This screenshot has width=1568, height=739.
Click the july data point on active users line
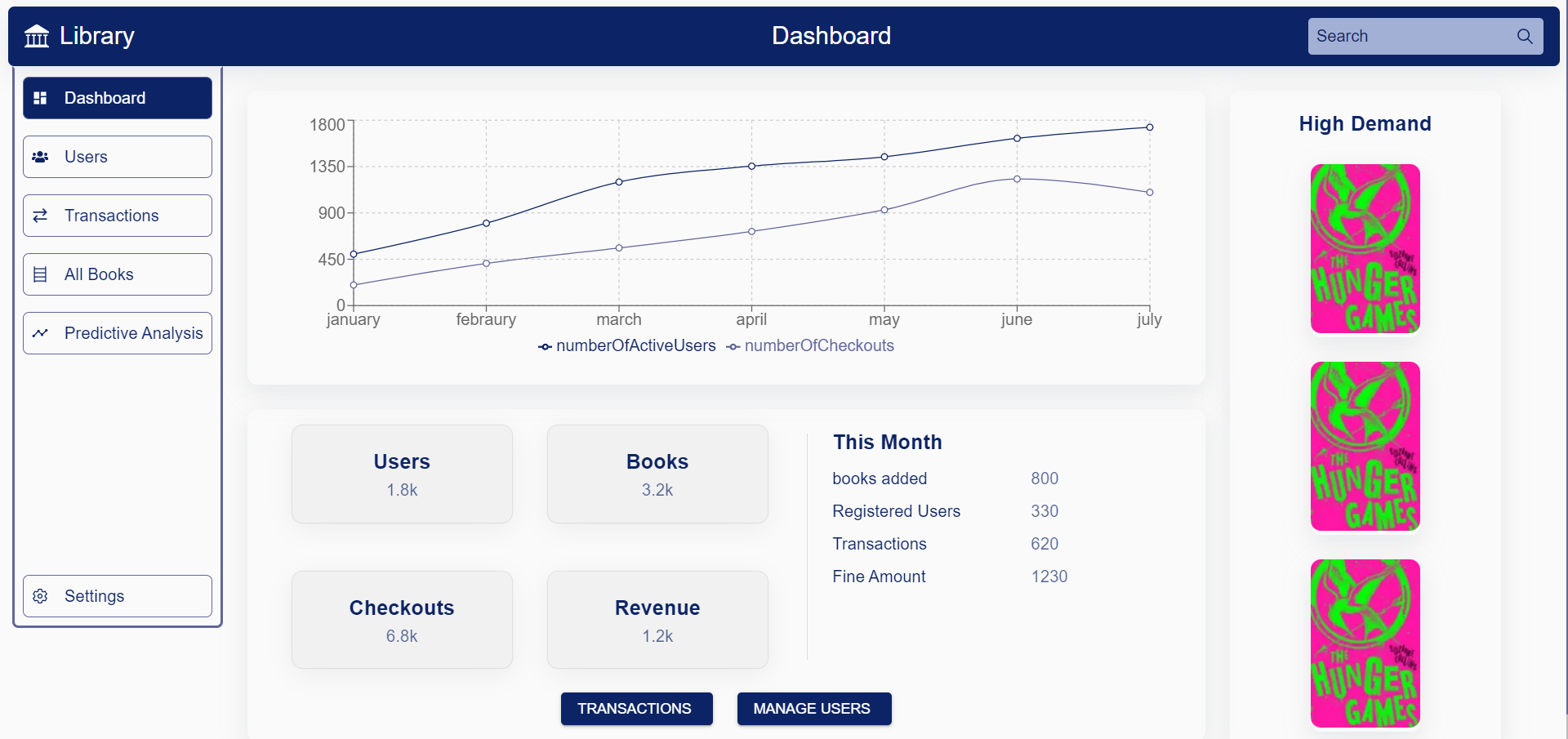(x=1150, y=127)
